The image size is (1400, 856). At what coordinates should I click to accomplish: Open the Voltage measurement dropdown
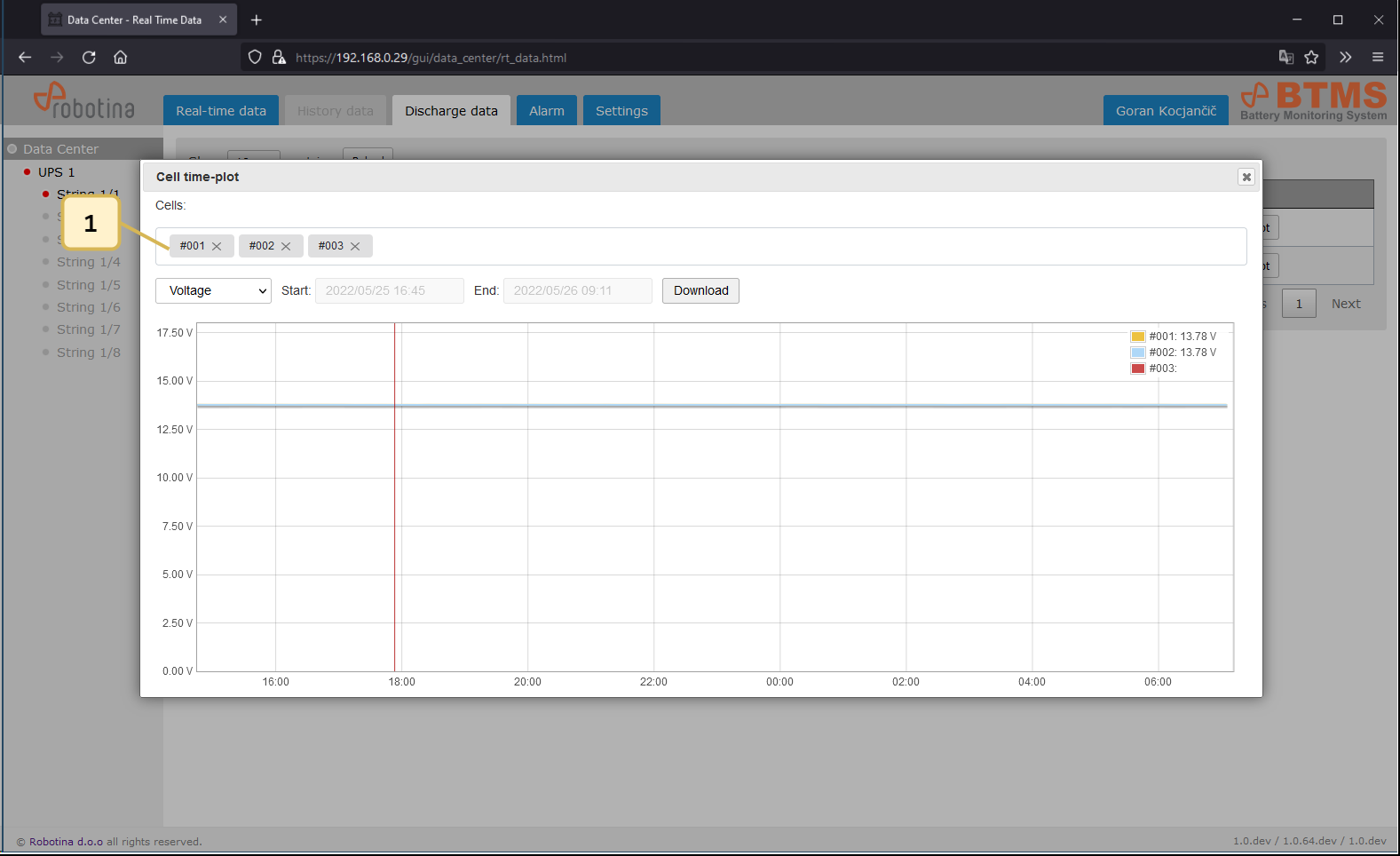(213, 291)
